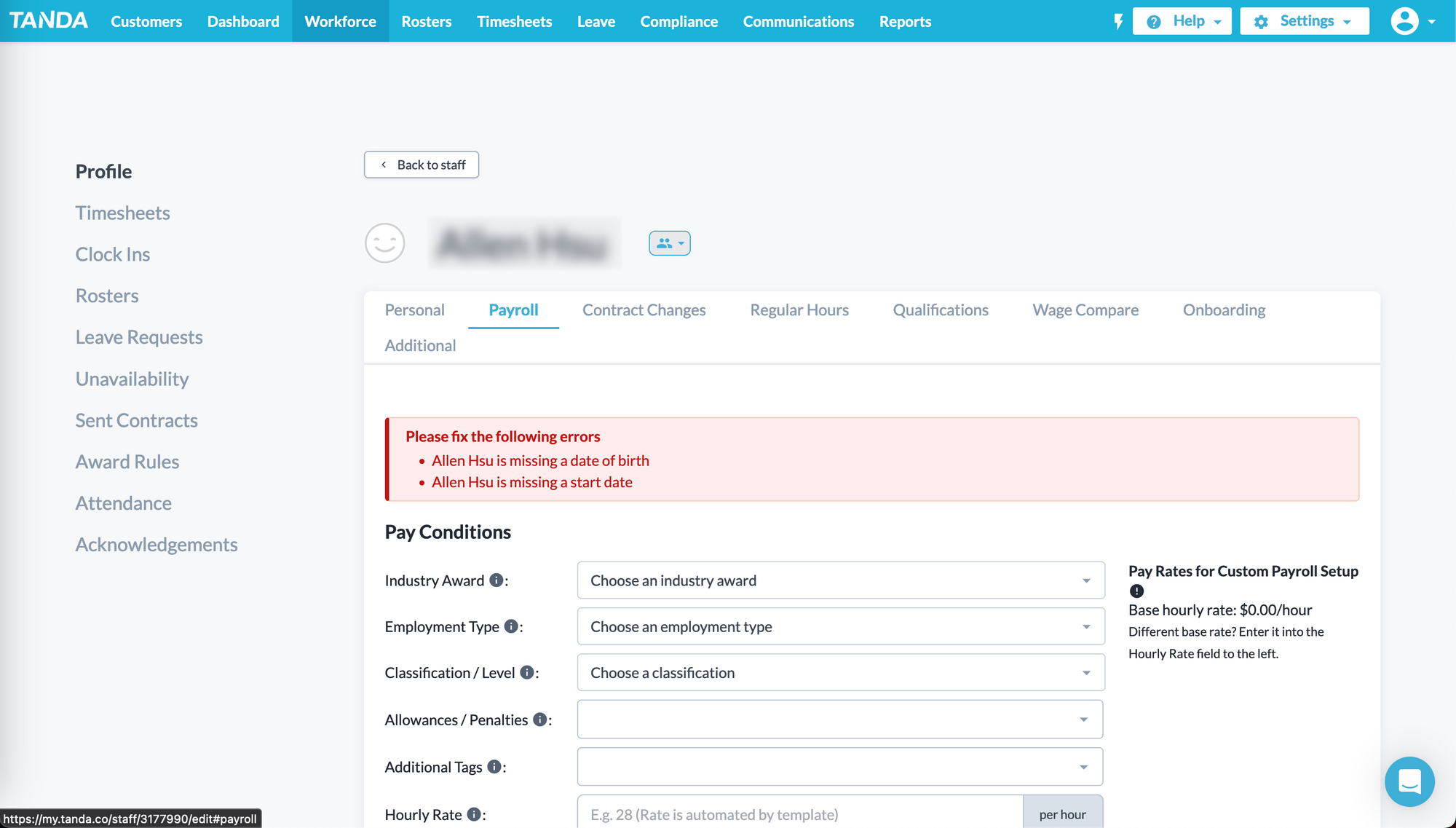Open the user account avatar menu

1412,21
